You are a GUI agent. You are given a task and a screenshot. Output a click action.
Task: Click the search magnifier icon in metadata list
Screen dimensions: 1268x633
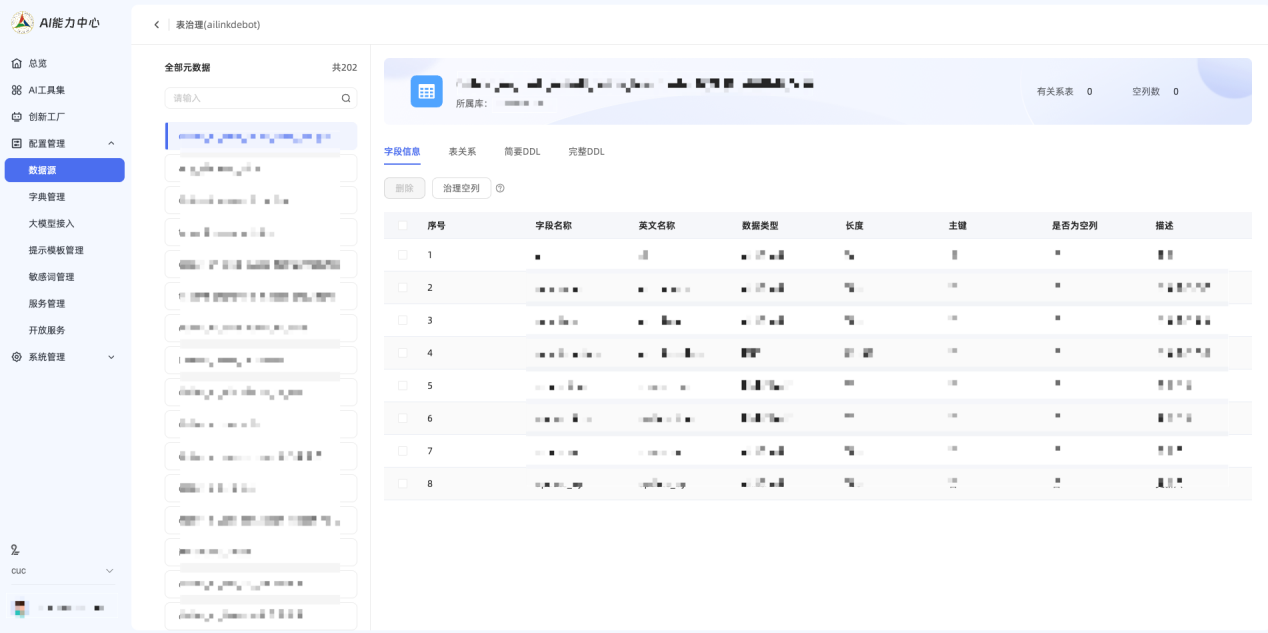(346, 98)
